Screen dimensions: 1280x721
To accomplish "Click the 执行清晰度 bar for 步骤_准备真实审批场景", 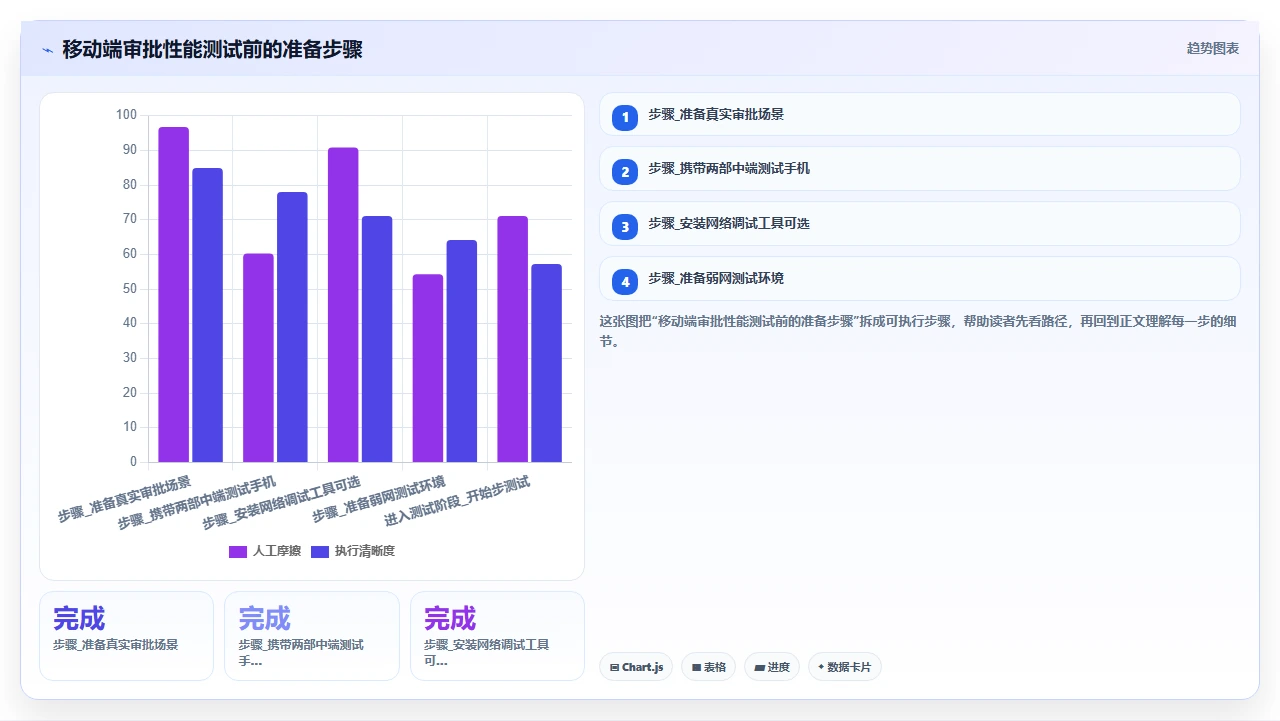I will click(x=207, y=315).
